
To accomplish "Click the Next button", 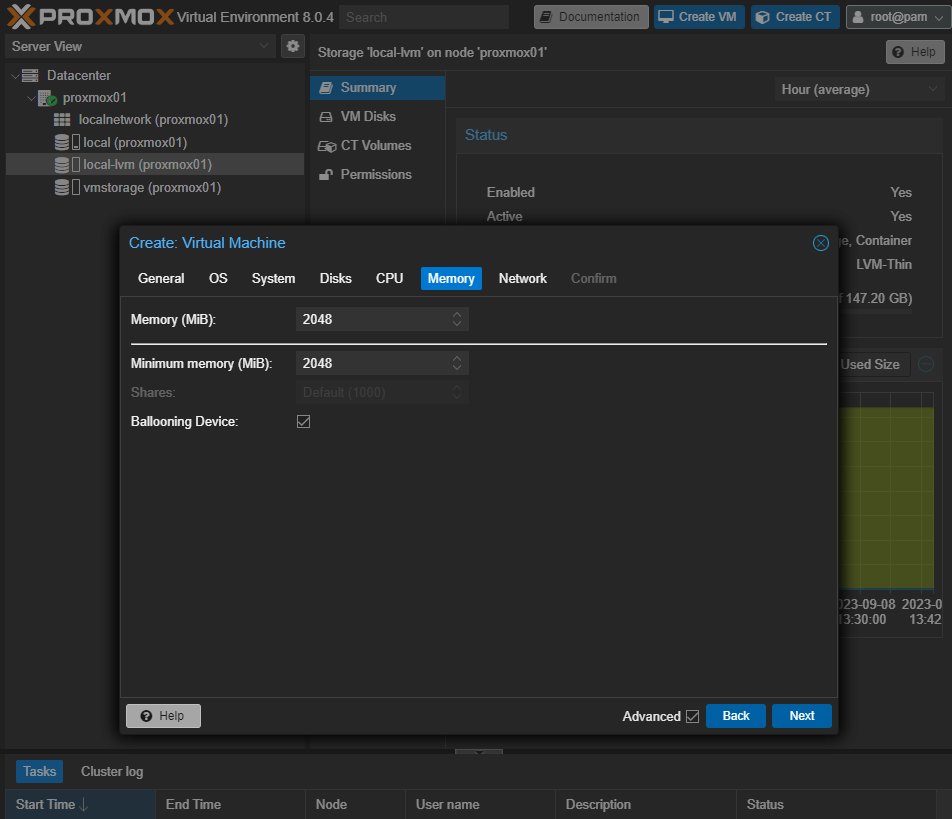I will tap(801, 716).
